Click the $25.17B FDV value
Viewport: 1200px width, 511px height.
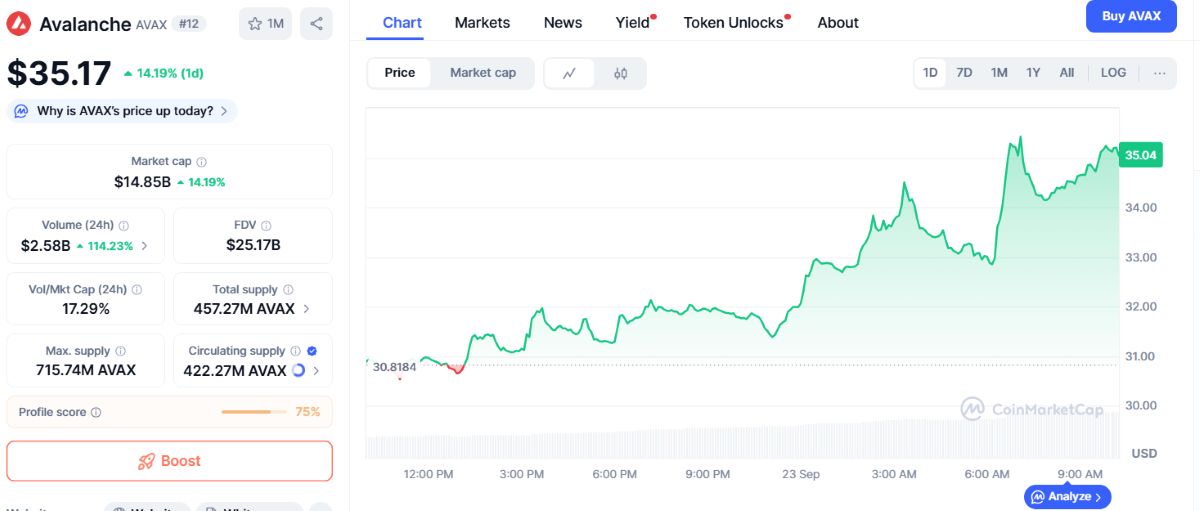253,245
